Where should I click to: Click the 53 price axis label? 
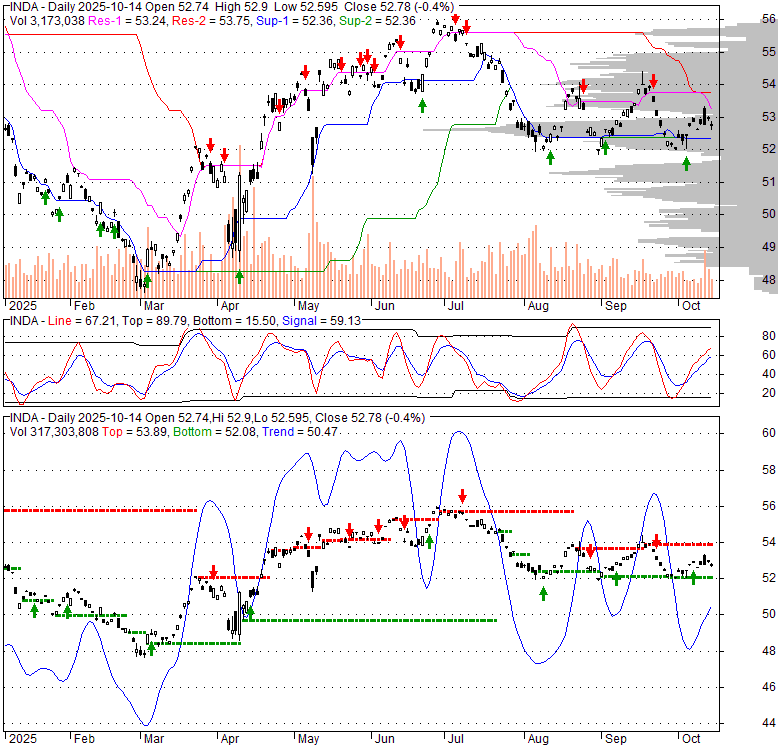click(769, 116)
